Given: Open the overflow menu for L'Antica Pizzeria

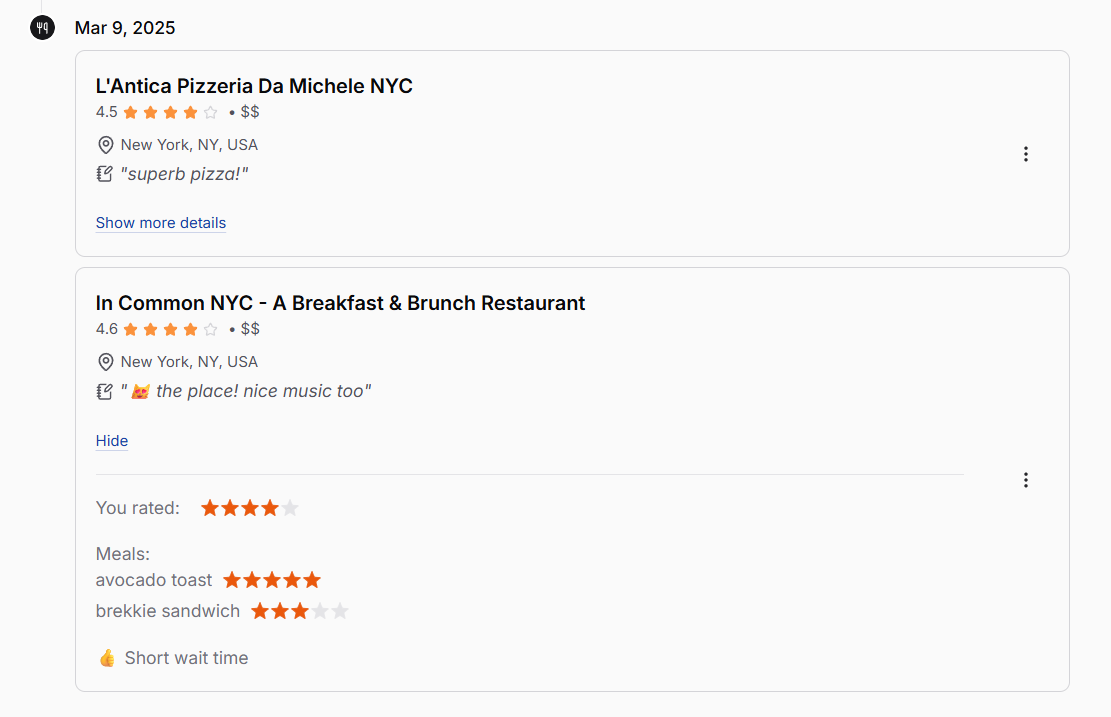Looking at the screenshot, I should (x=1026, y=154).
